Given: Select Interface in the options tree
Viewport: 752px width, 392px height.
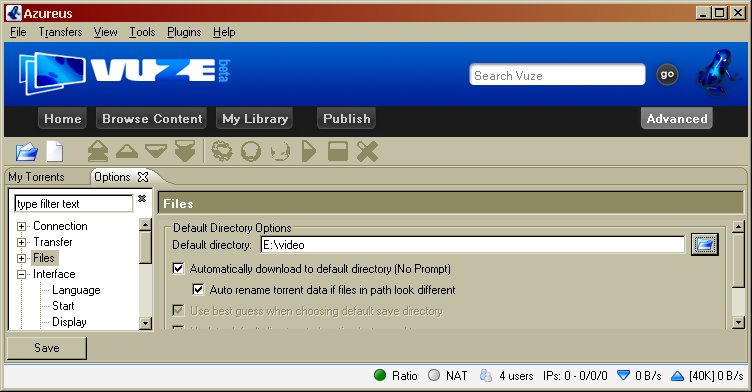Looking at the screenshot, I should [54, 274].
